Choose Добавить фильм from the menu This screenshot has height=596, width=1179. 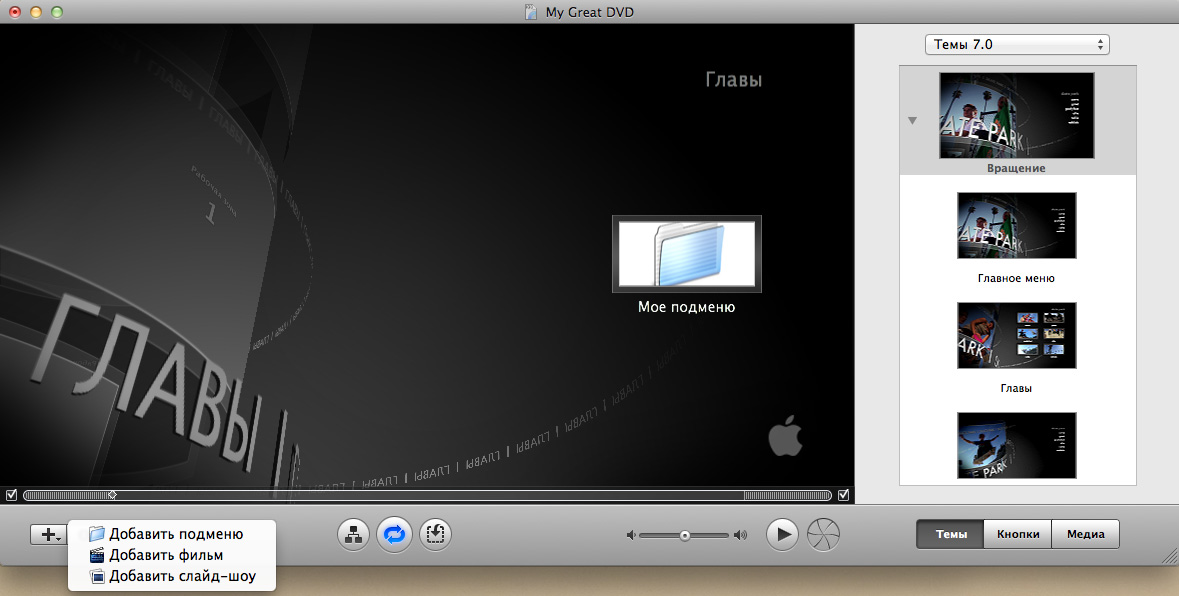pos(165,555)
